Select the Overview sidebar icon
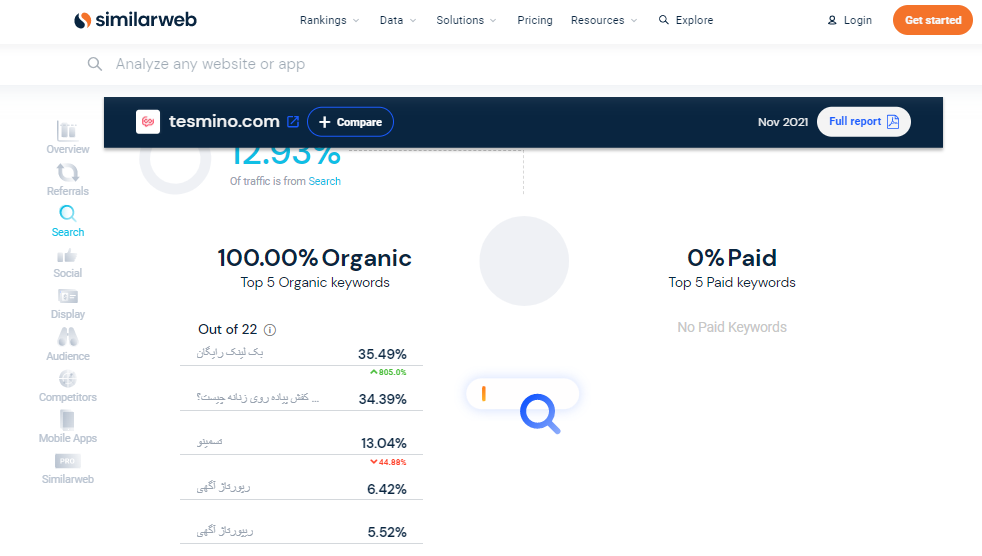This screenshot has height=556, width=982. coord(67,131)
